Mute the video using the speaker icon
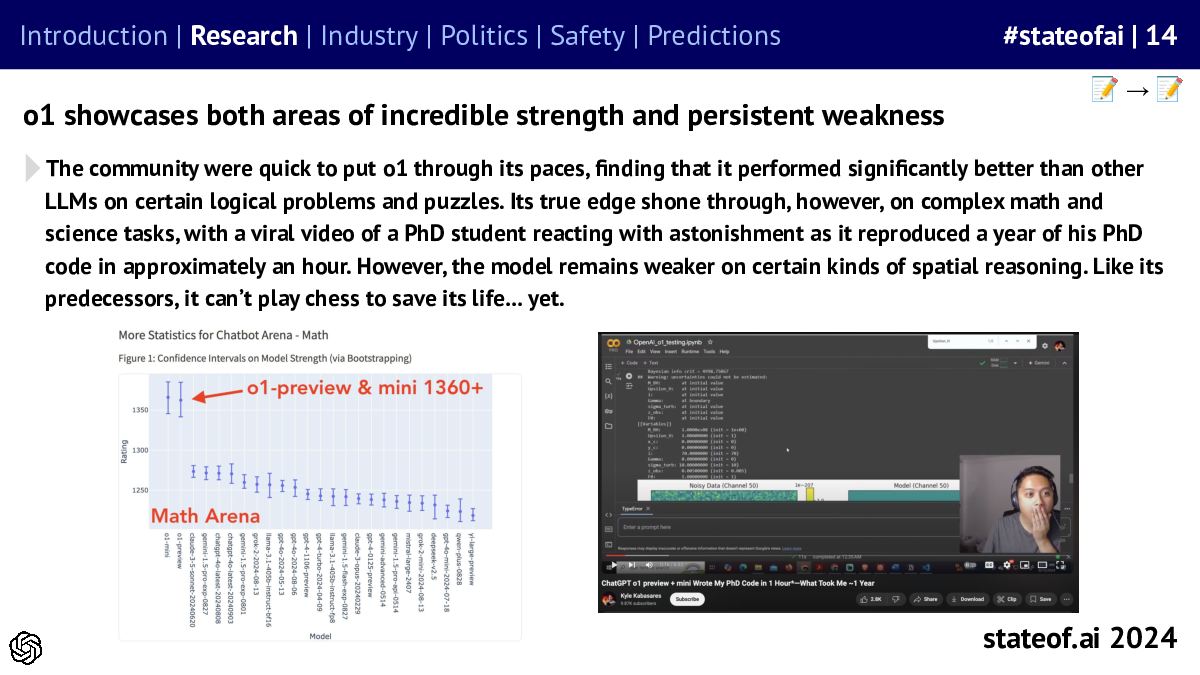This screenshot has width=1200, height=675. [x=649, y=565]
